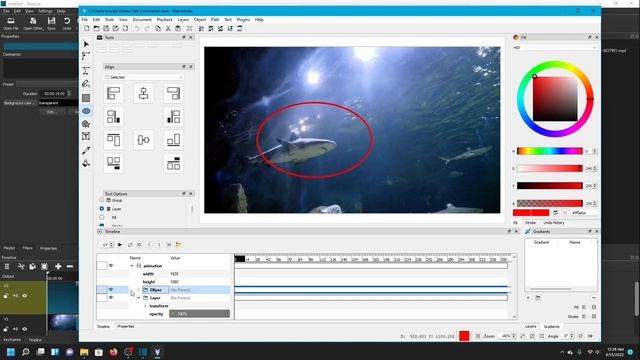Open the color model dropdown in Fill panel
The image size is (640, 360).
(x=555, y=47)
